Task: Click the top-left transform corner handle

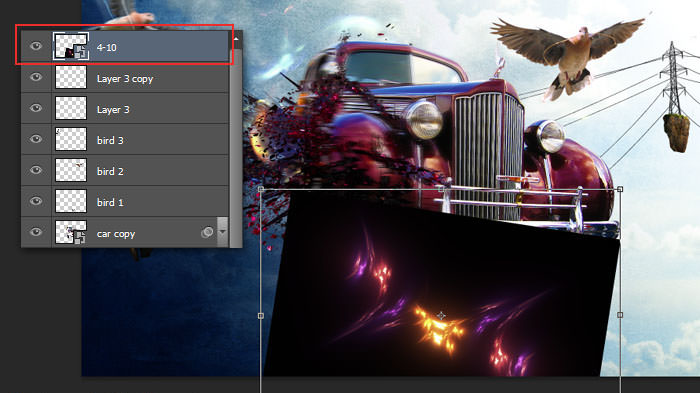Action: [x=261, y=189]
